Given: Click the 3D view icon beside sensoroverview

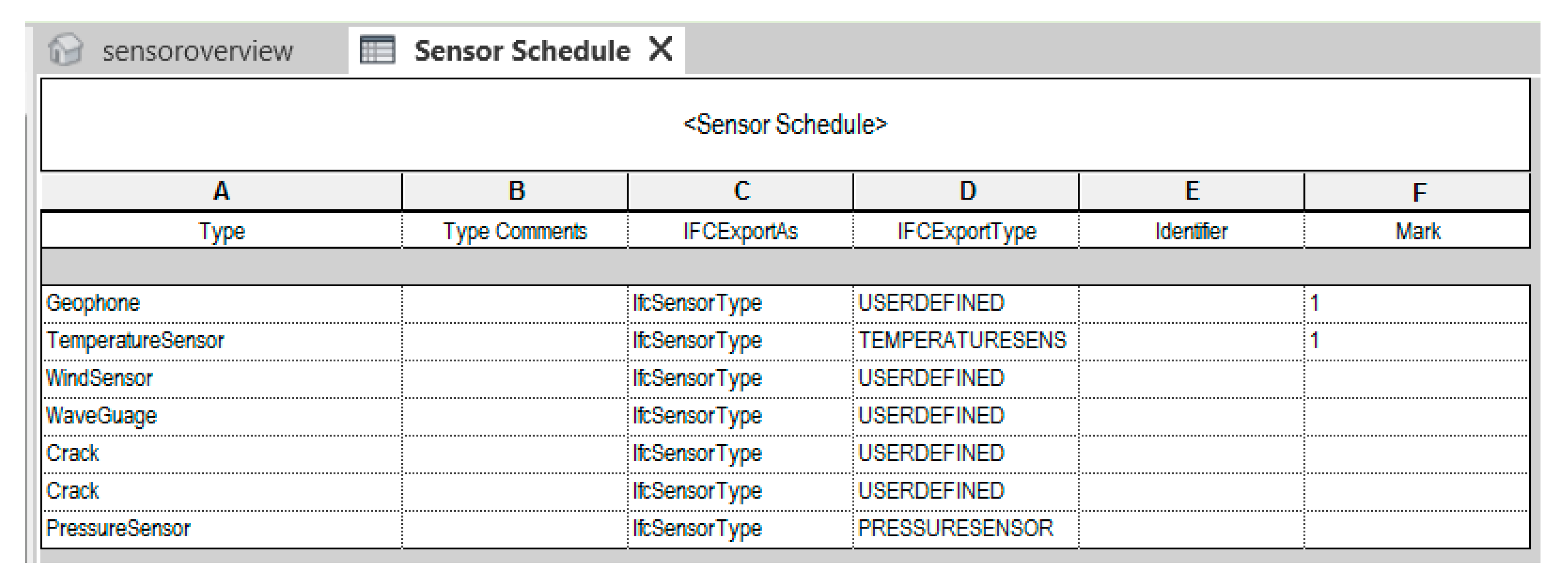Looking at the screenshot, I should click(65, 50).
